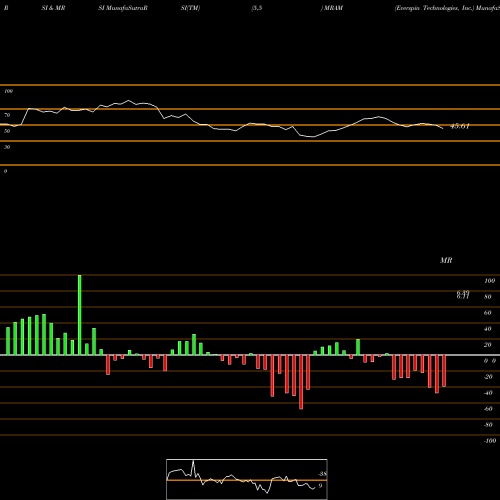Click the ') MRAM' ticker text
This screenshot has height=500, width=500.
pos(332,8)
